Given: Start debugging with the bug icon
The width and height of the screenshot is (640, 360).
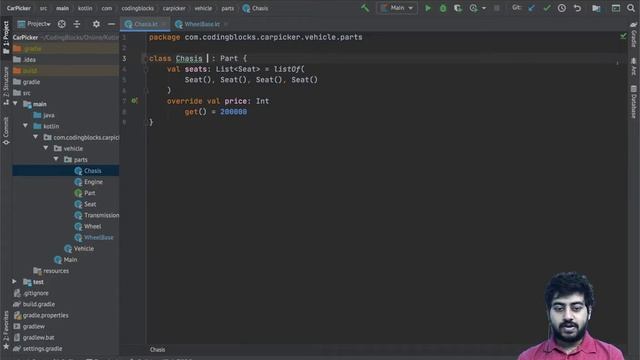Looking at the screenshot, I should 443,8.
